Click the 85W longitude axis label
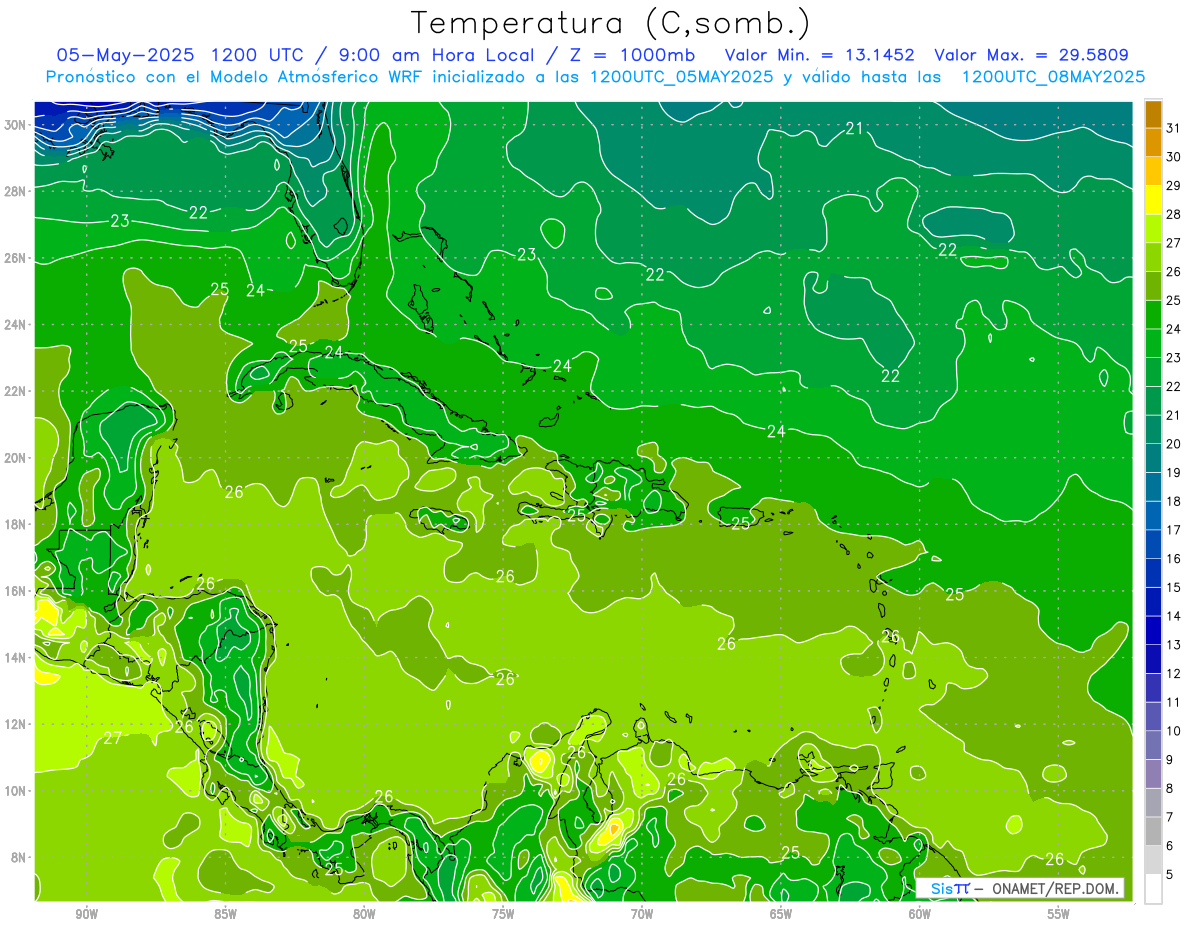Viewport: 1200px width, 927px height. pos(226,914)
